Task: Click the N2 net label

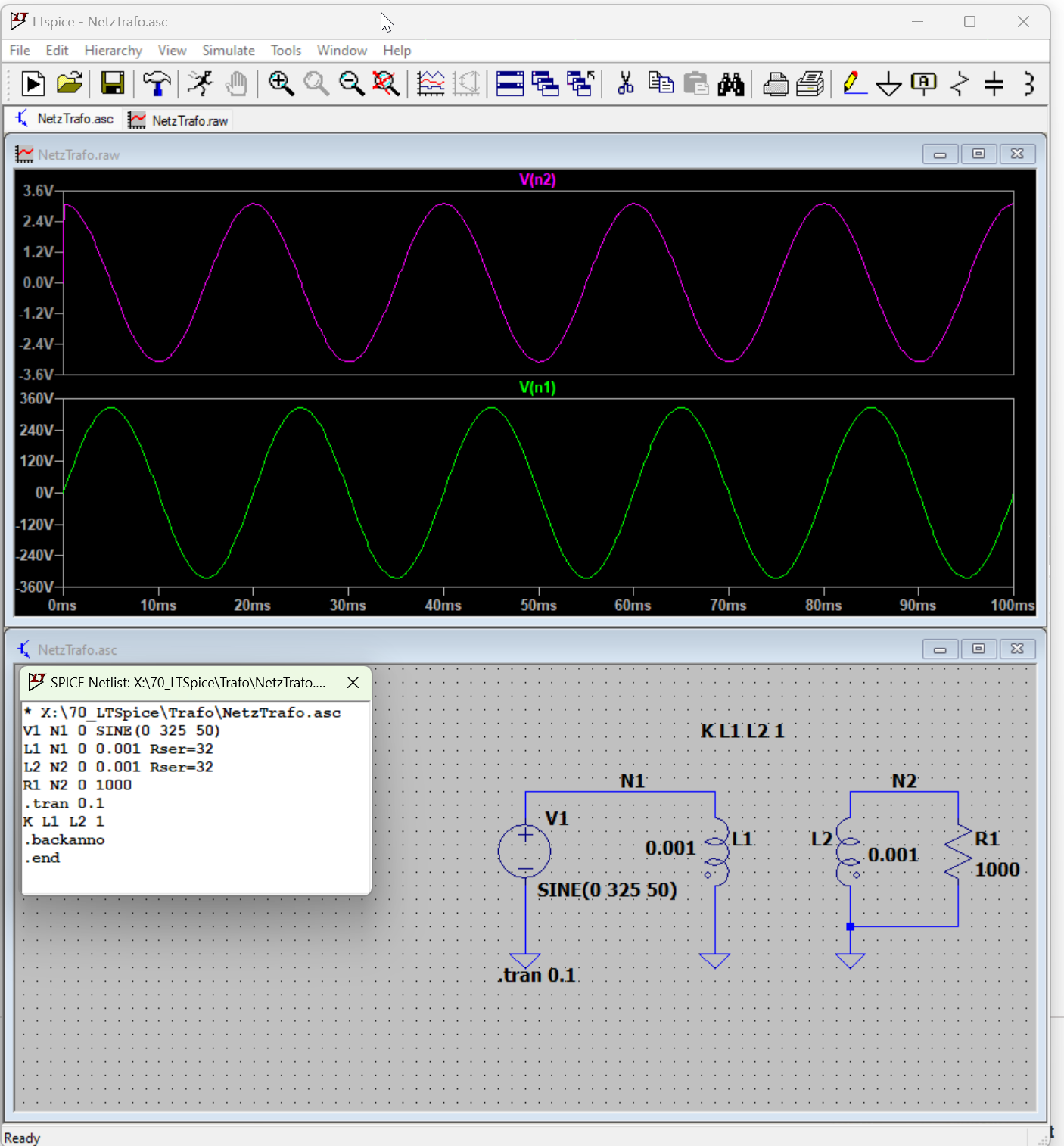Action: click(904, 780)
